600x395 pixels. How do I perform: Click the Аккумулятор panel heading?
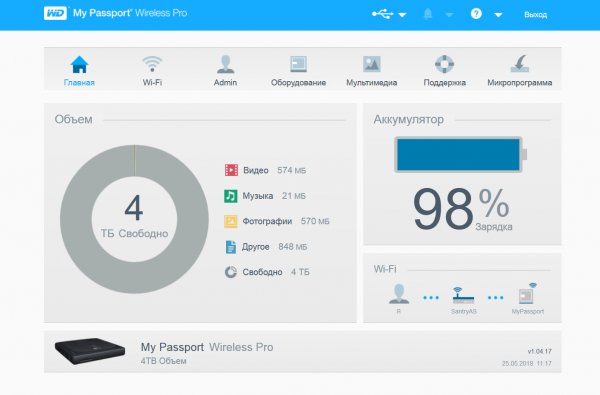(x=409, y=119)
